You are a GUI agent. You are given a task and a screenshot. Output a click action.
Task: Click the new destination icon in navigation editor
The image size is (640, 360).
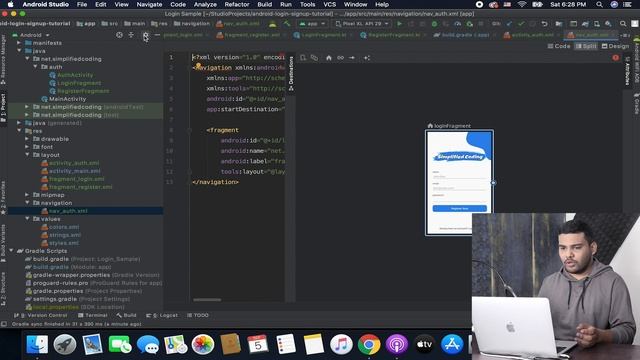coord(303,58)
